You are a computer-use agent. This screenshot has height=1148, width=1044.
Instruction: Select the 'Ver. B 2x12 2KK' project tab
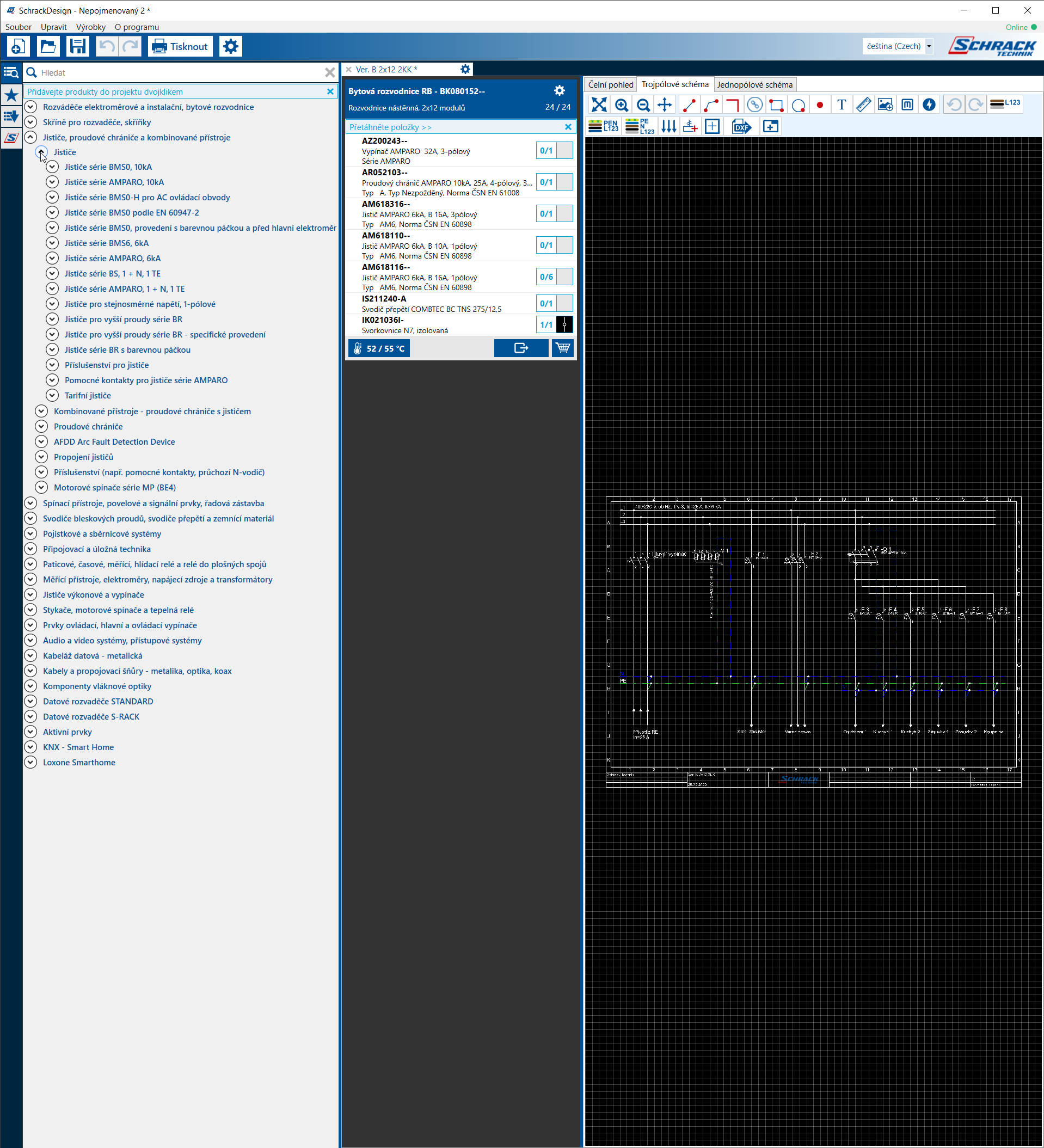(x=386, y=70)
